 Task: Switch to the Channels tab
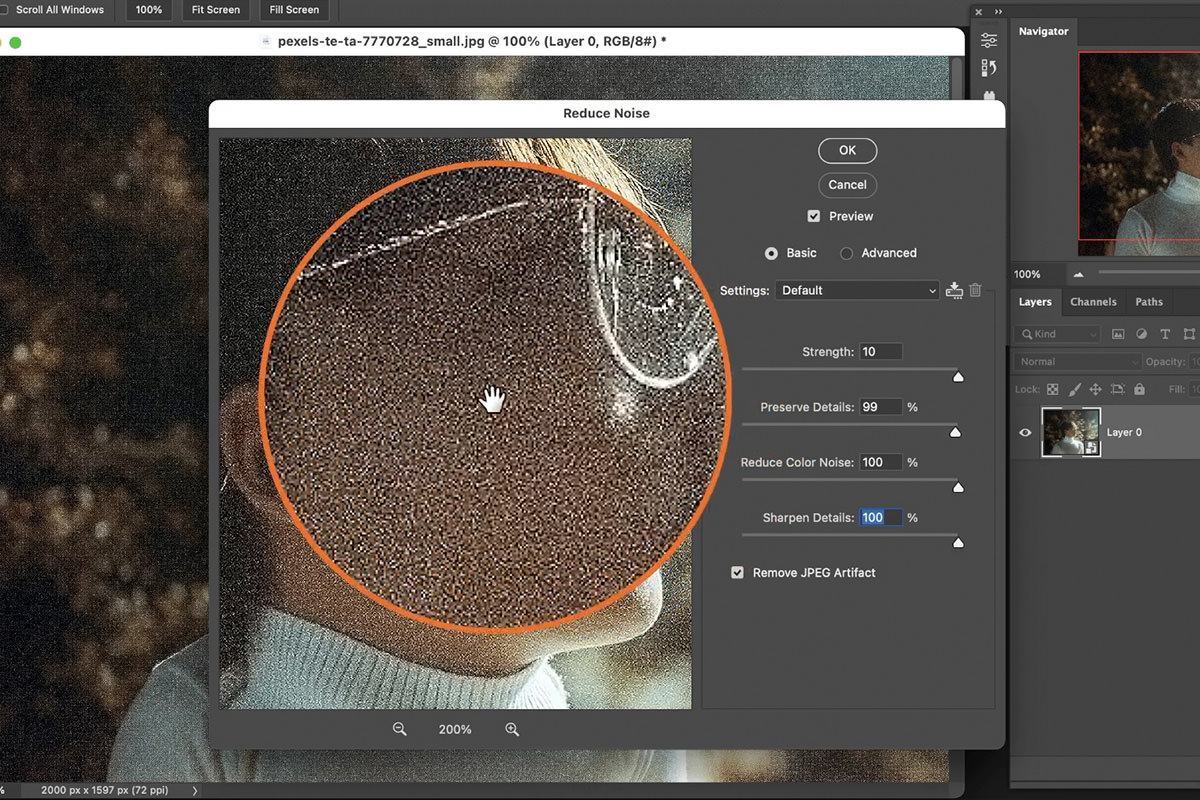click(1093, 302)
